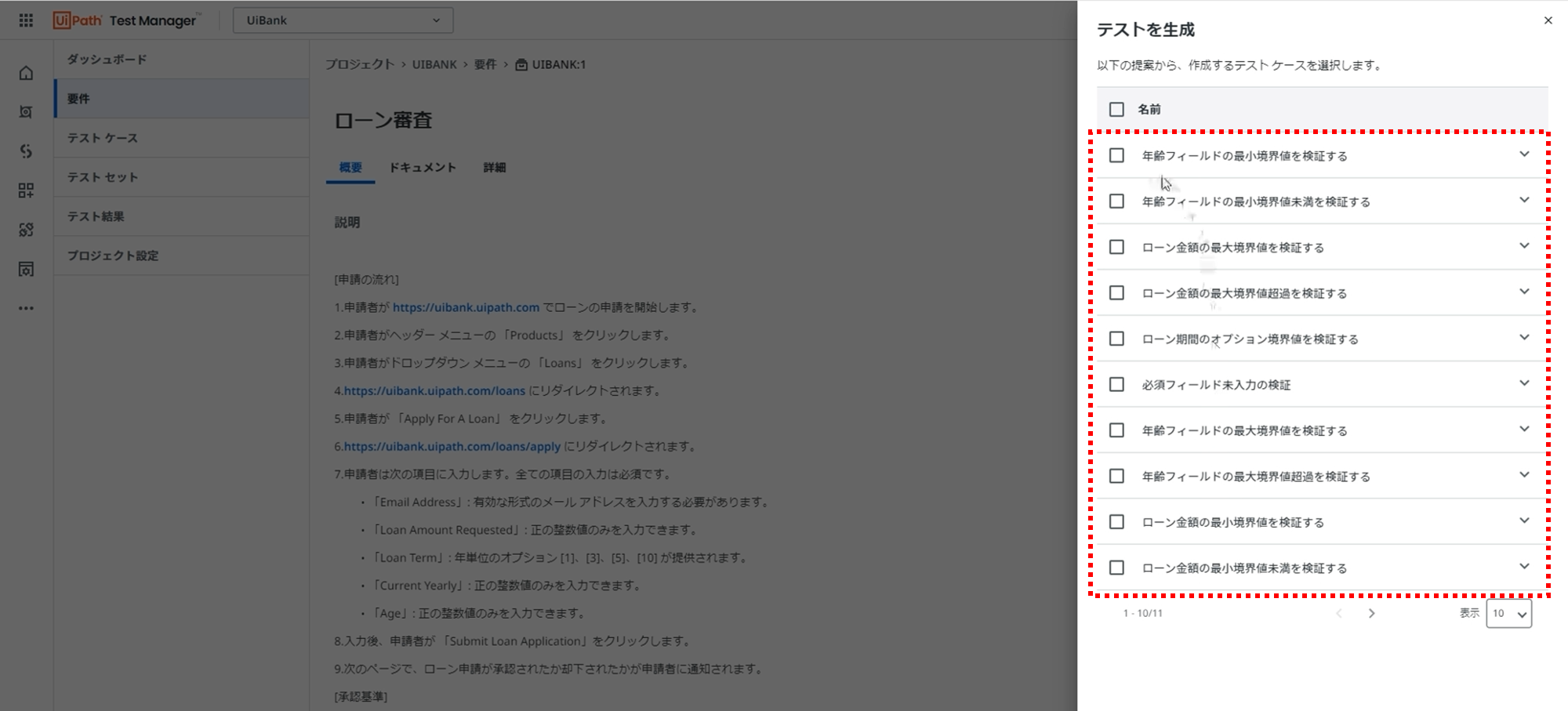Open the more options ellipsis in left rail
Image resolution: width=1568 pixels, height=711 pixels.
point(26,308)
